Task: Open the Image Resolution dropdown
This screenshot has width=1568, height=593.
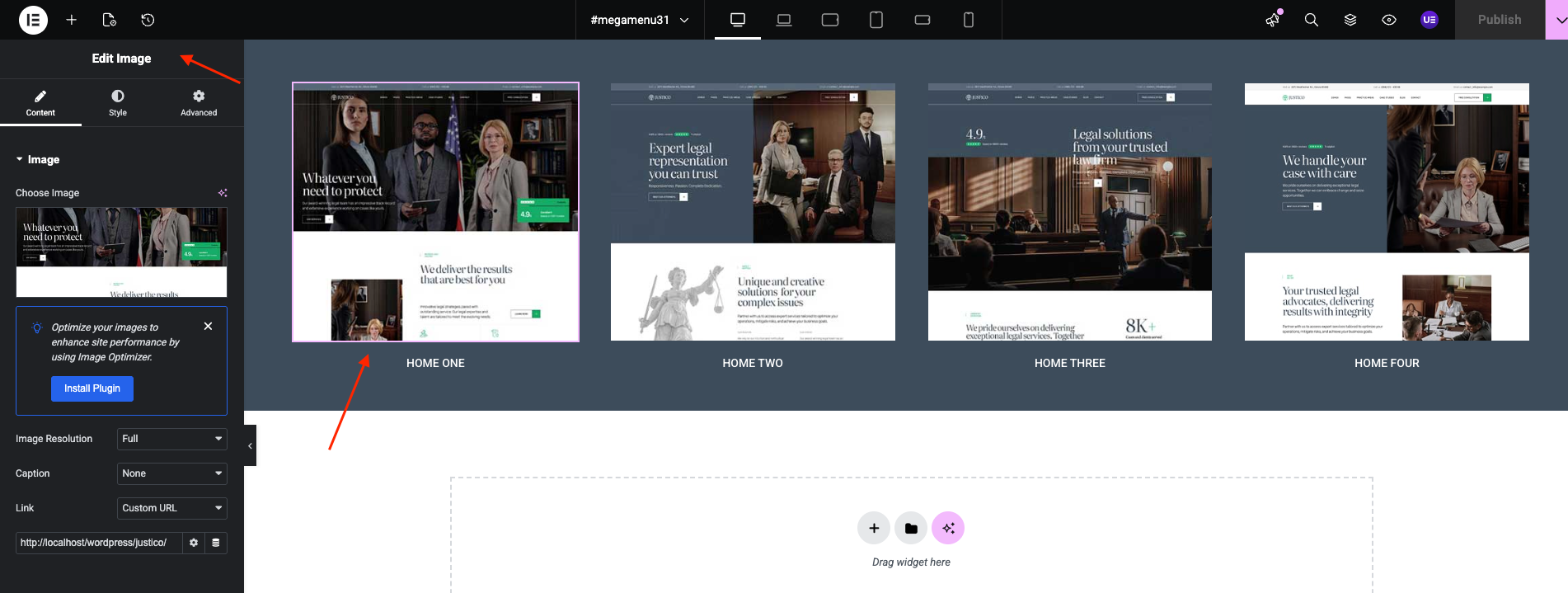Action: [x=171, y=439]
